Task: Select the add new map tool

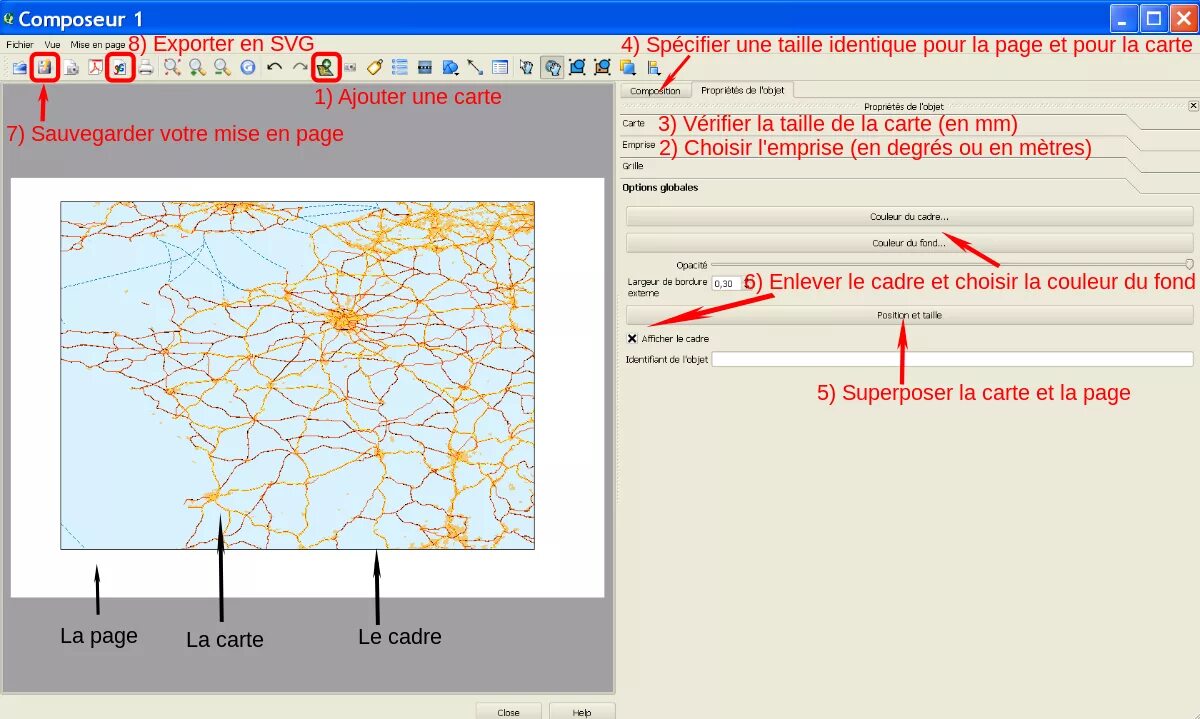Action: 325,68
